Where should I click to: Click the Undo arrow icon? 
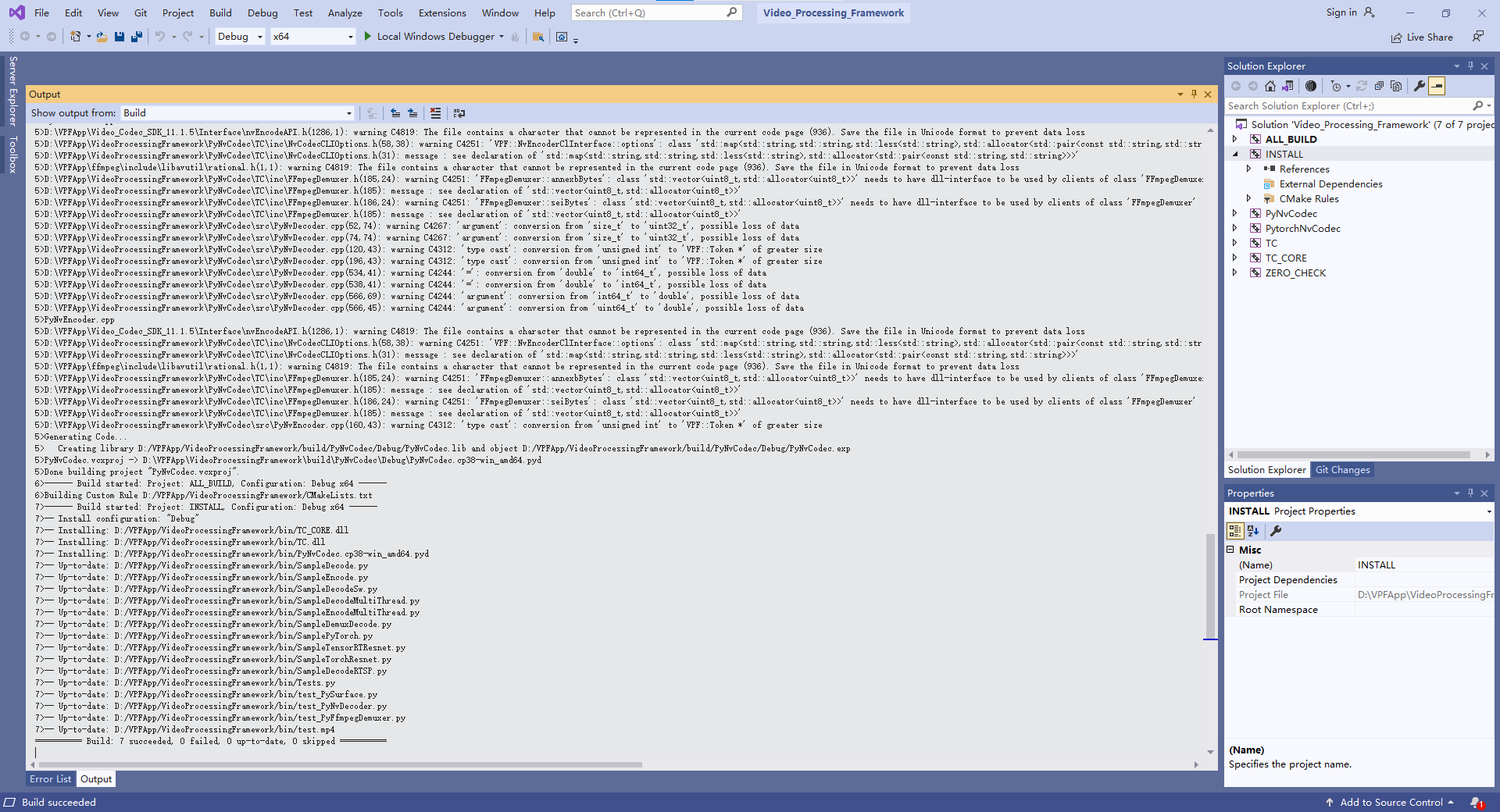coord(159,37)
